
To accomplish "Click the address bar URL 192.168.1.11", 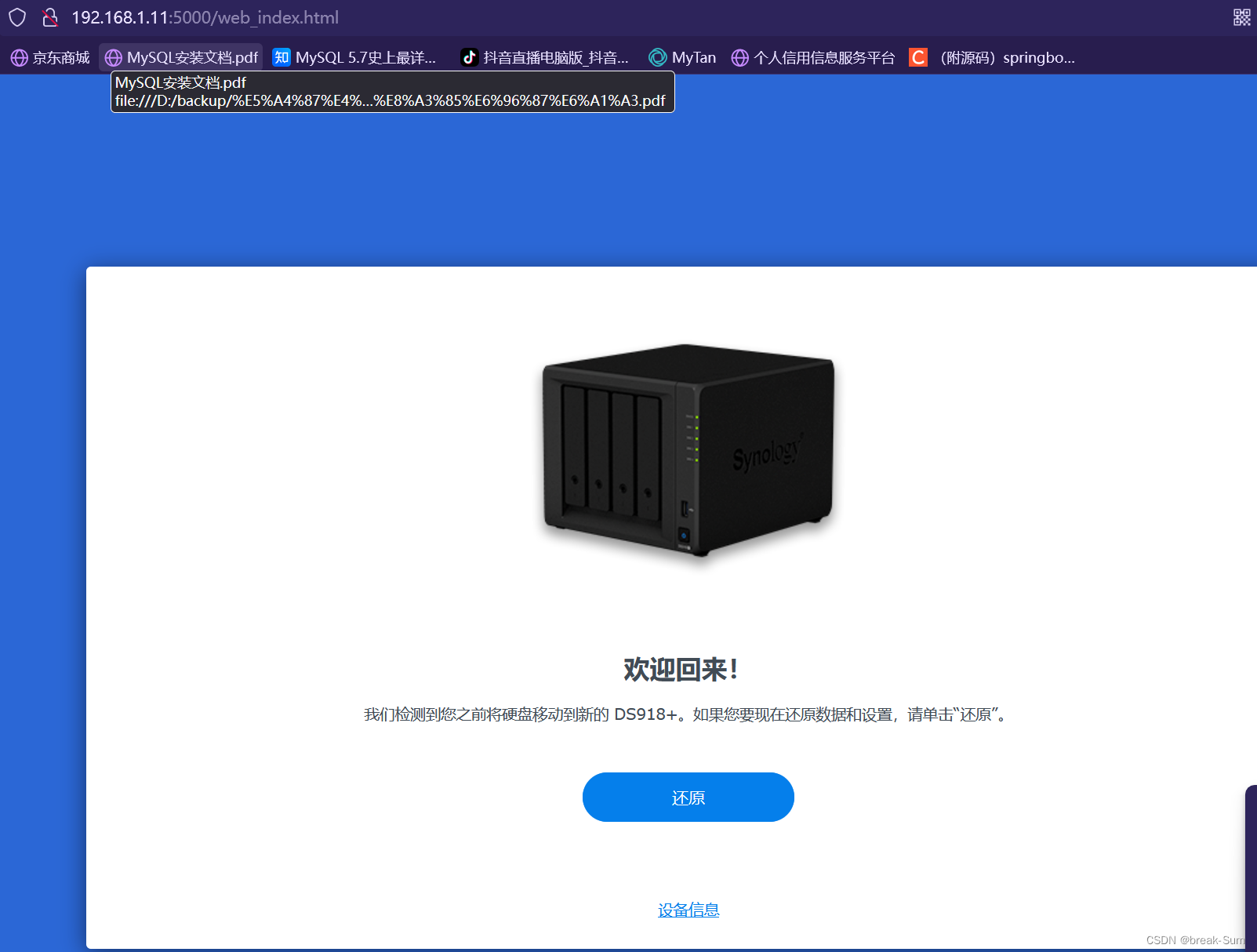I will [205, 17].
